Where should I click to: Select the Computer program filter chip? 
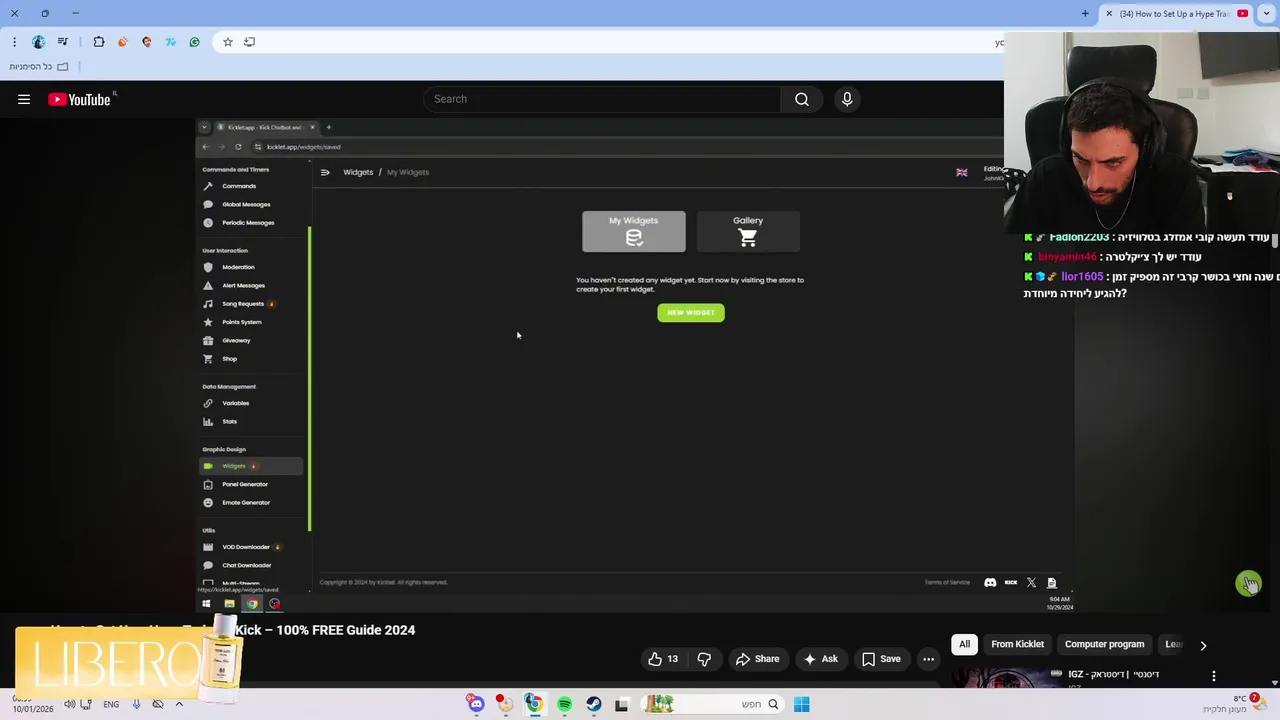[1104, 644]
